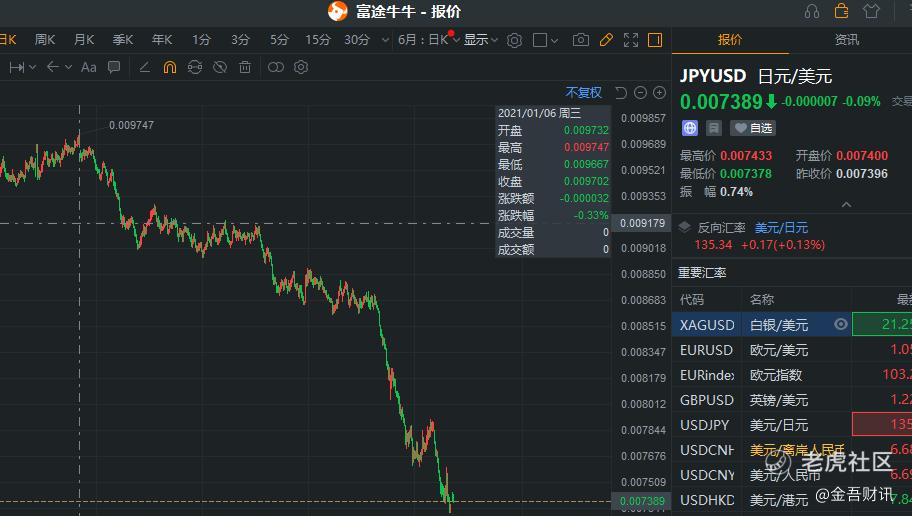Select GBPUSD 英镑/美元 row
This screenshot has height=516, width=912.
click(x=792, y=400)
